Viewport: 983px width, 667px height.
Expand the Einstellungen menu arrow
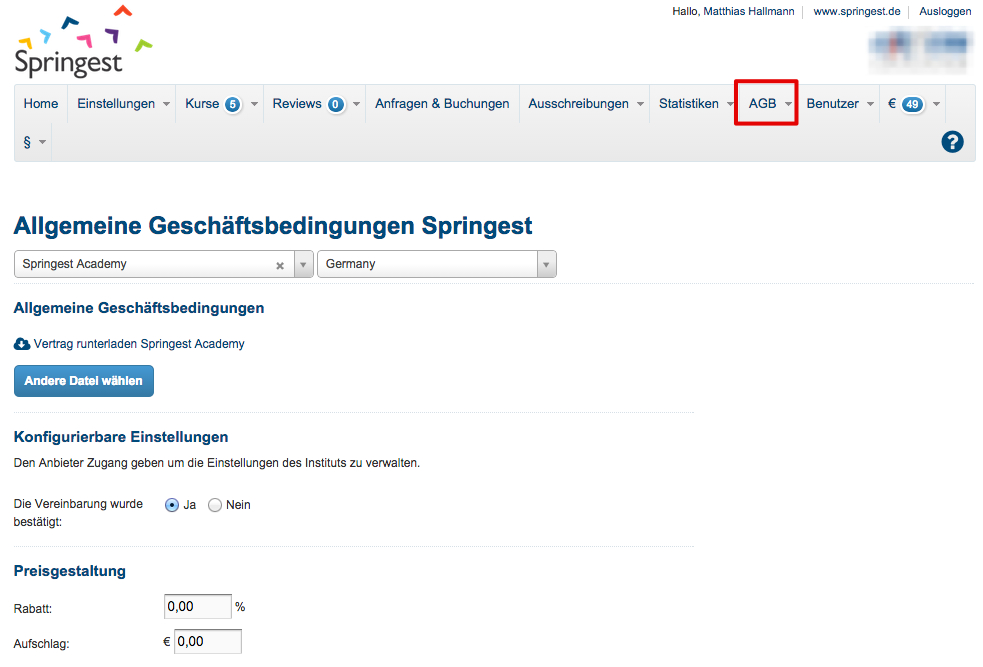[166, 104]
